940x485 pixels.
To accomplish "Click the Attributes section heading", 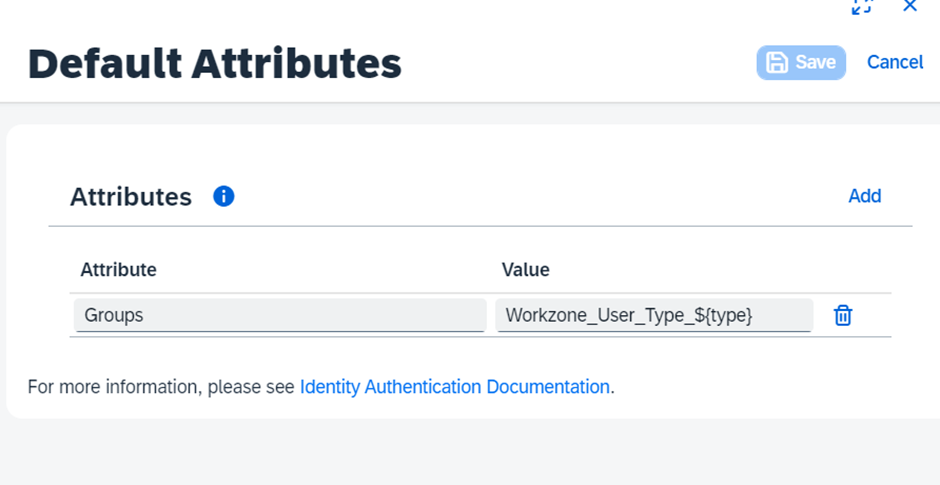I will coord(131,197).
